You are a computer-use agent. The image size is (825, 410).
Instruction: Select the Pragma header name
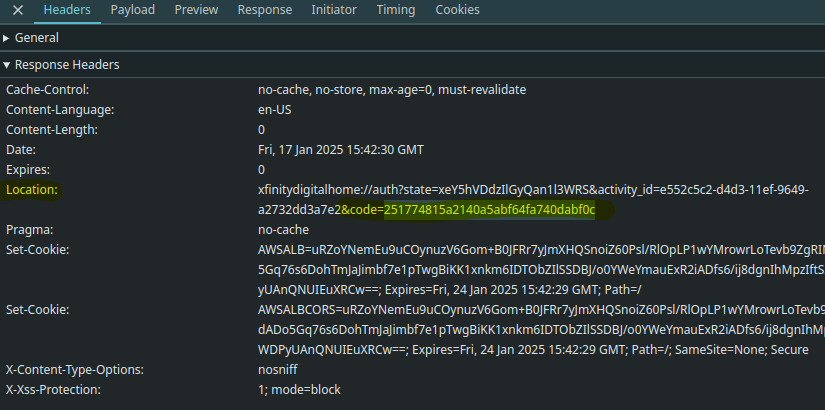point(29,230)
